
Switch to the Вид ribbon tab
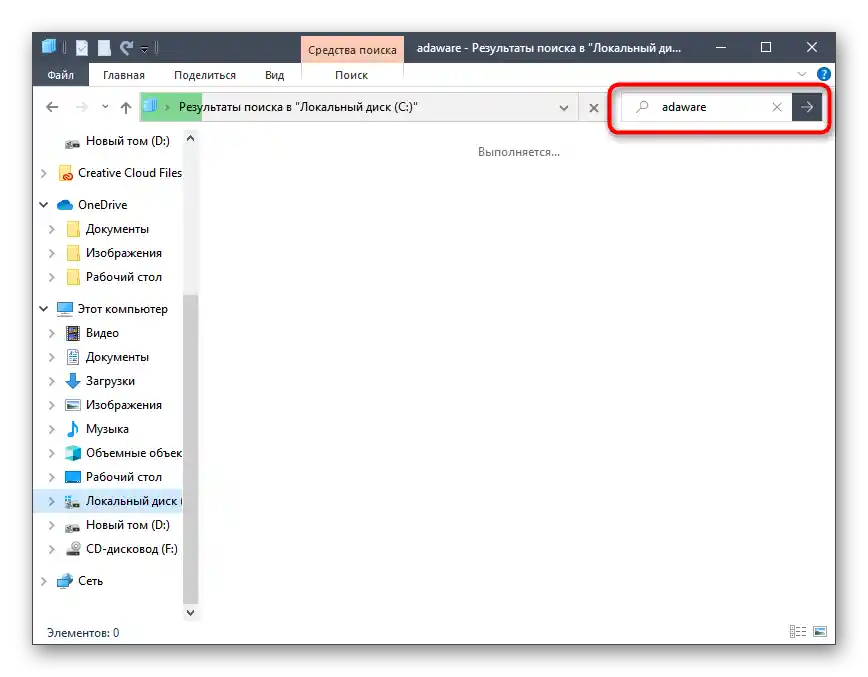coord(275,75)
